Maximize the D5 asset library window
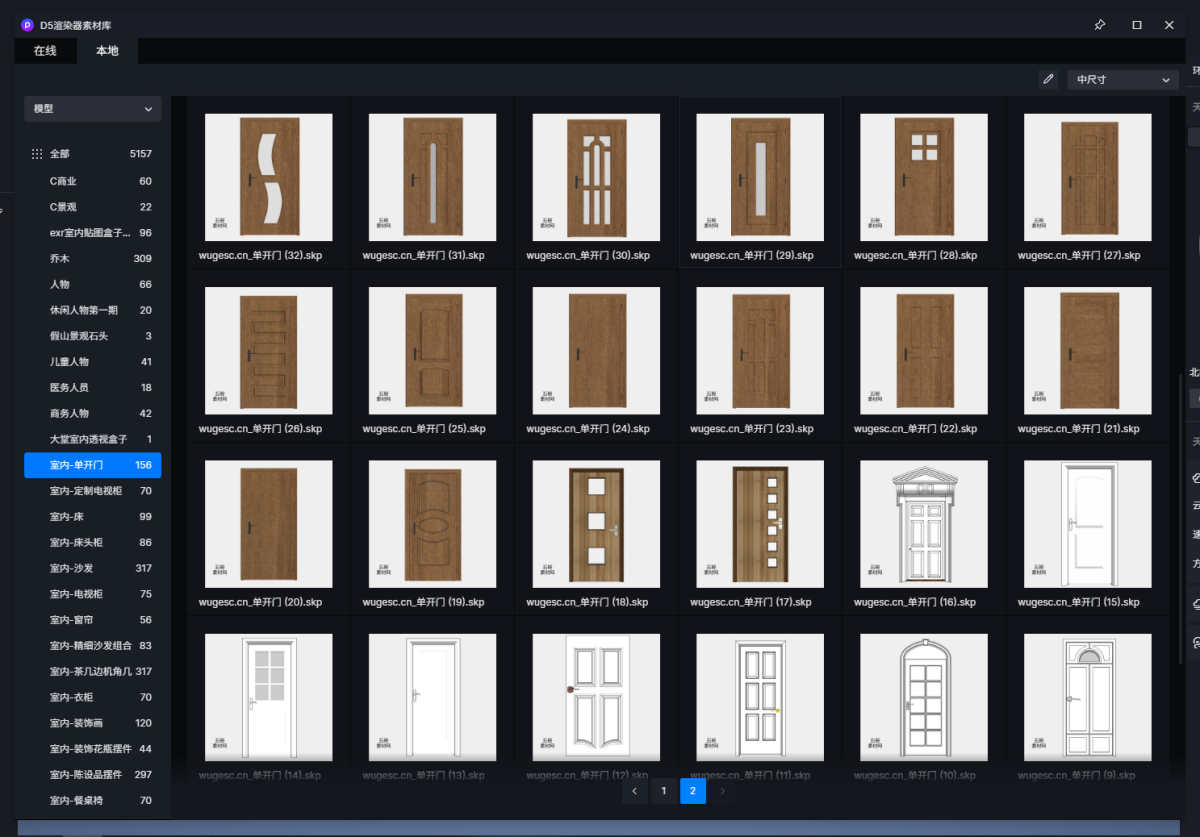The image size is (1200, 837). [1137, 25]
